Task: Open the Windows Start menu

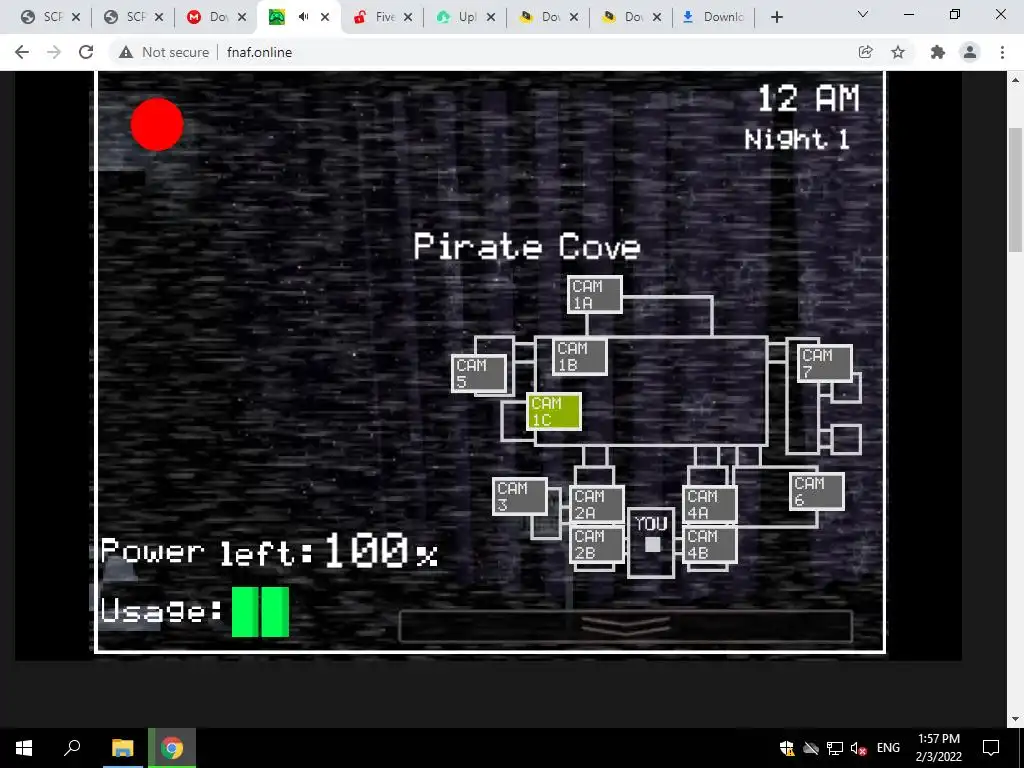Action: pos(24,748)
